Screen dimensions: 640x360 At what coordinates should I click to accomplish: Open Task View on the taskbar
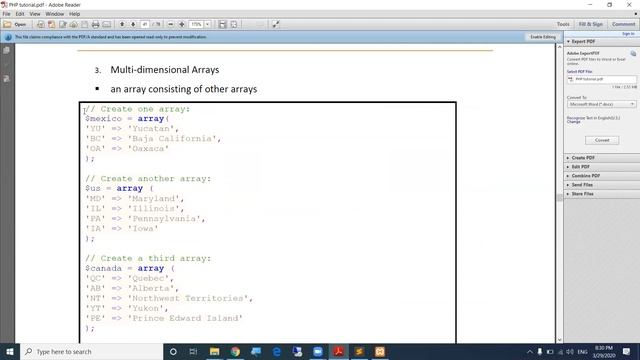[x=193, y=351]
